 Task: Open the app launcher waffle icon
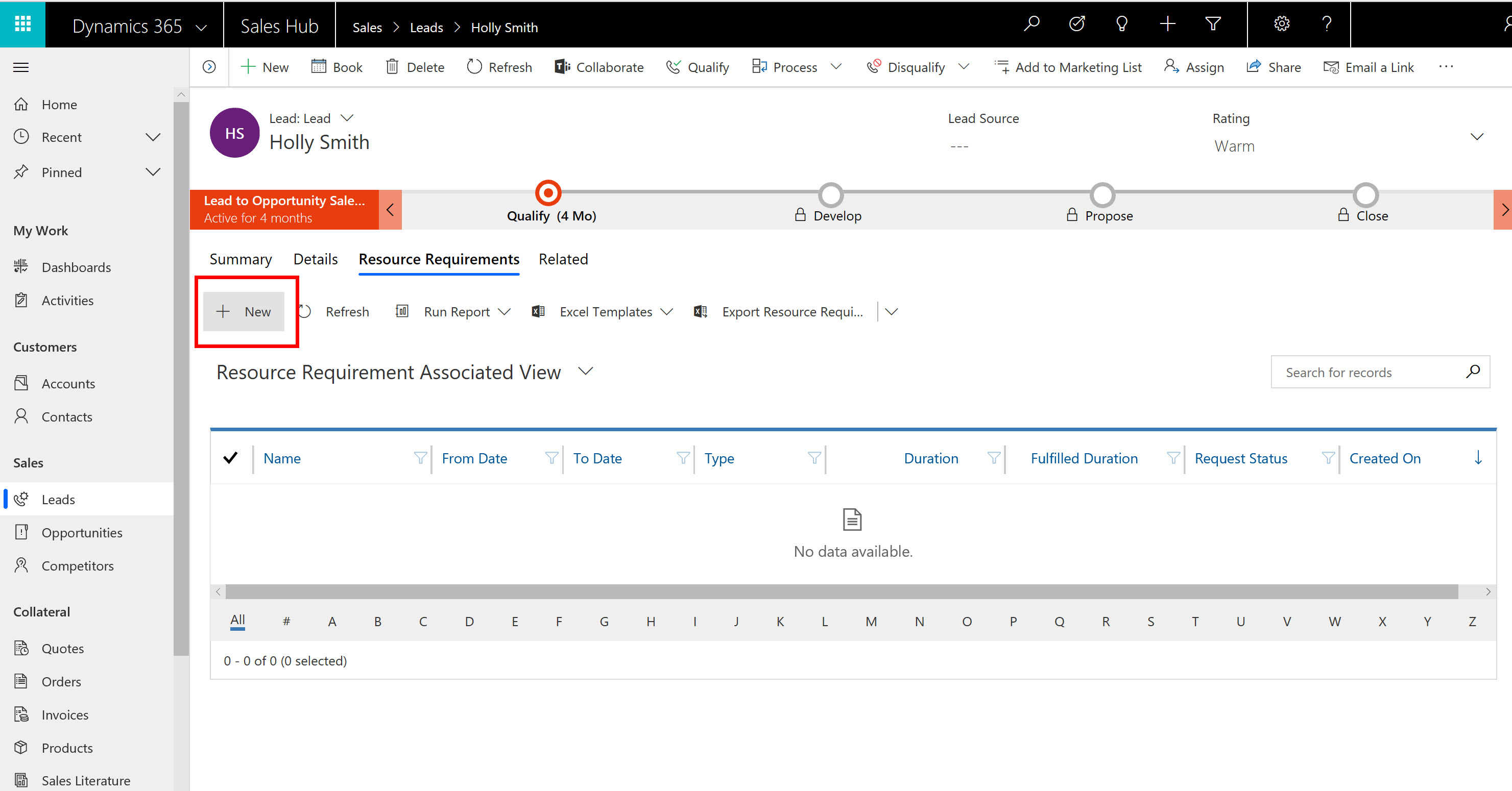22,24
